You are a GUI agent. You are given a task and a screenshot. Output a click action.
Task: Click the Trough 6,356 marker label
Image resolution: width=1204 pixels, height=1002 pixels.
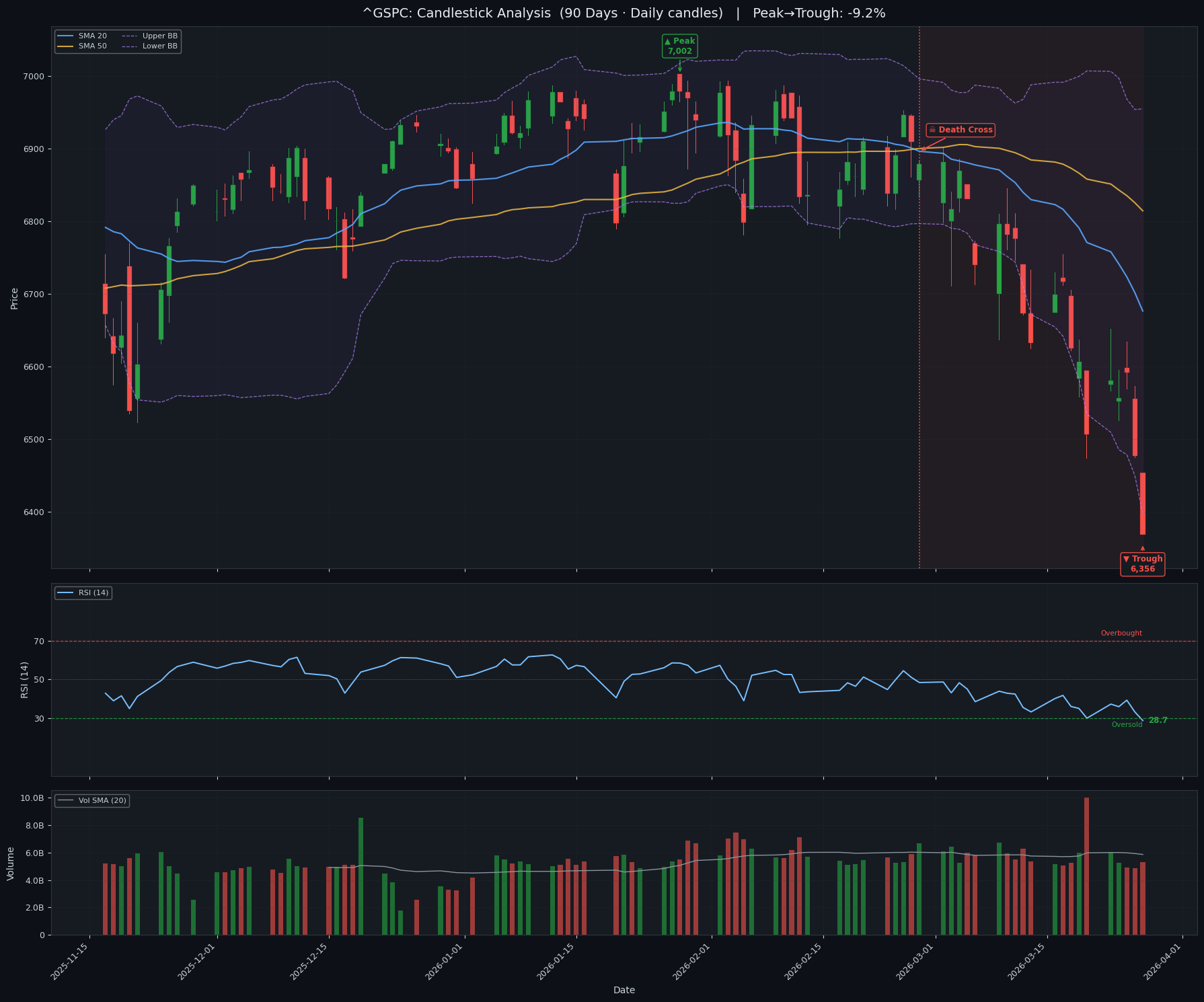pos(1143,564)
